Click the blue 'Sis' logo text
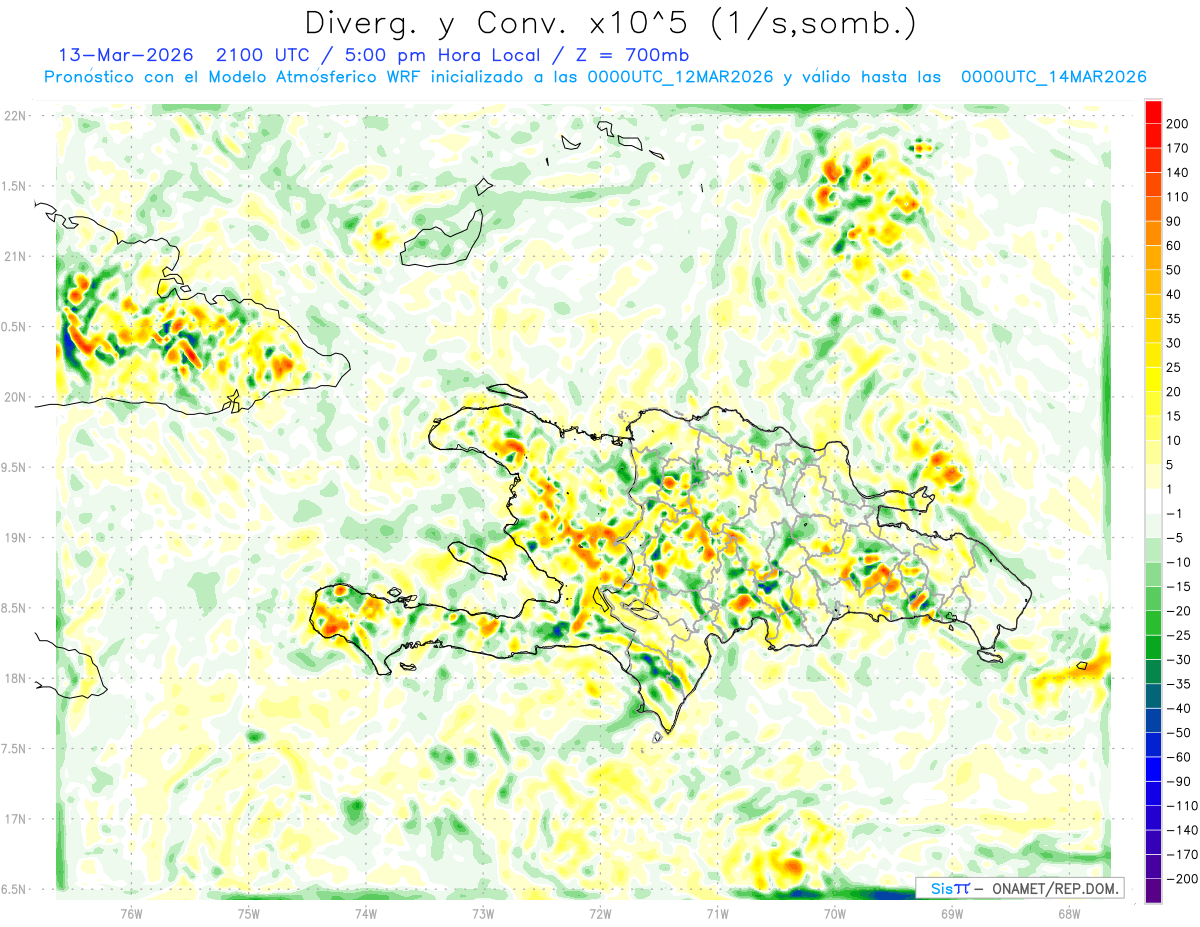 coord(941,888)
